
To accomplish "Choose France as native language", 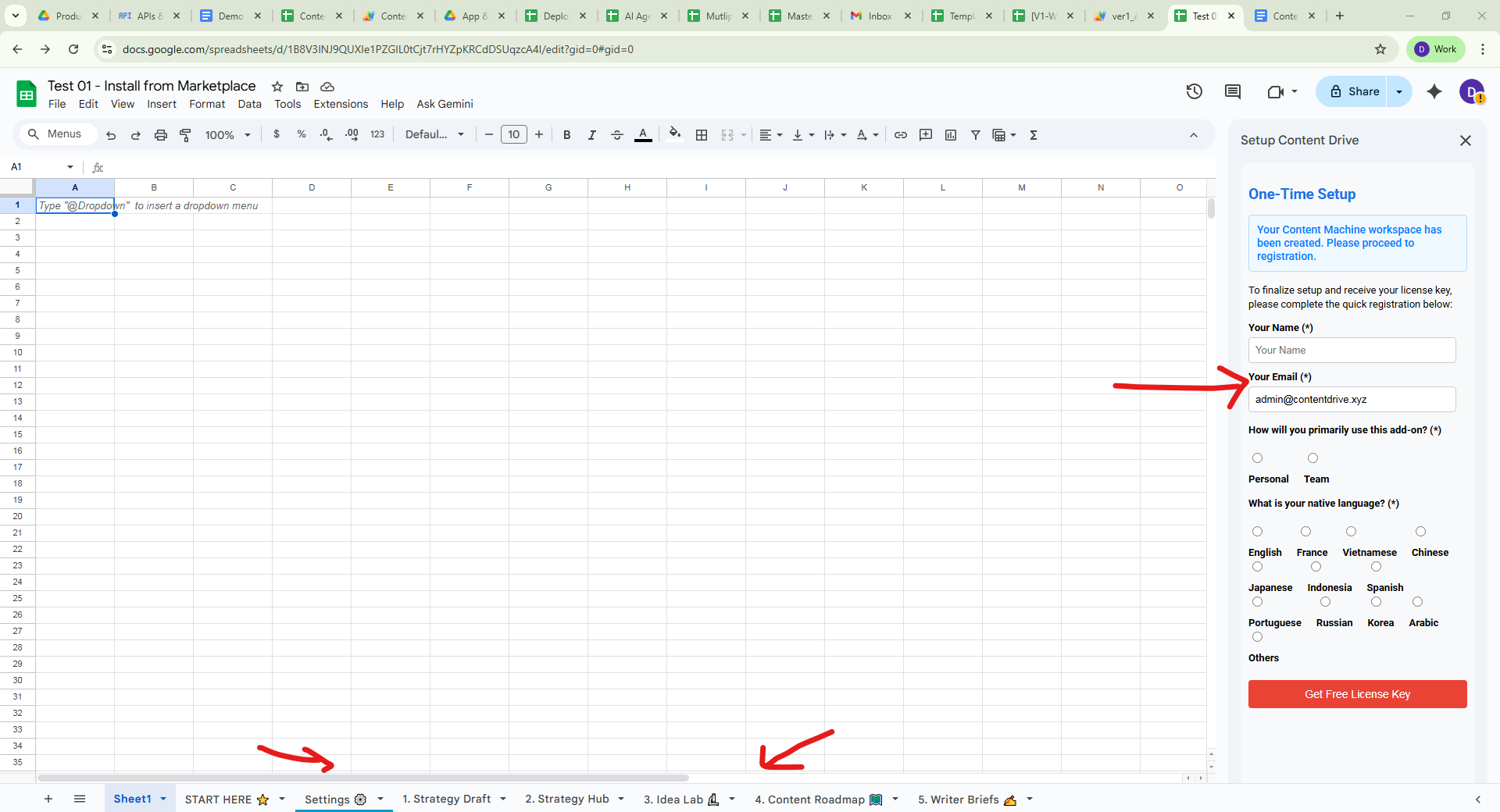I will (x=1305, y=532).
